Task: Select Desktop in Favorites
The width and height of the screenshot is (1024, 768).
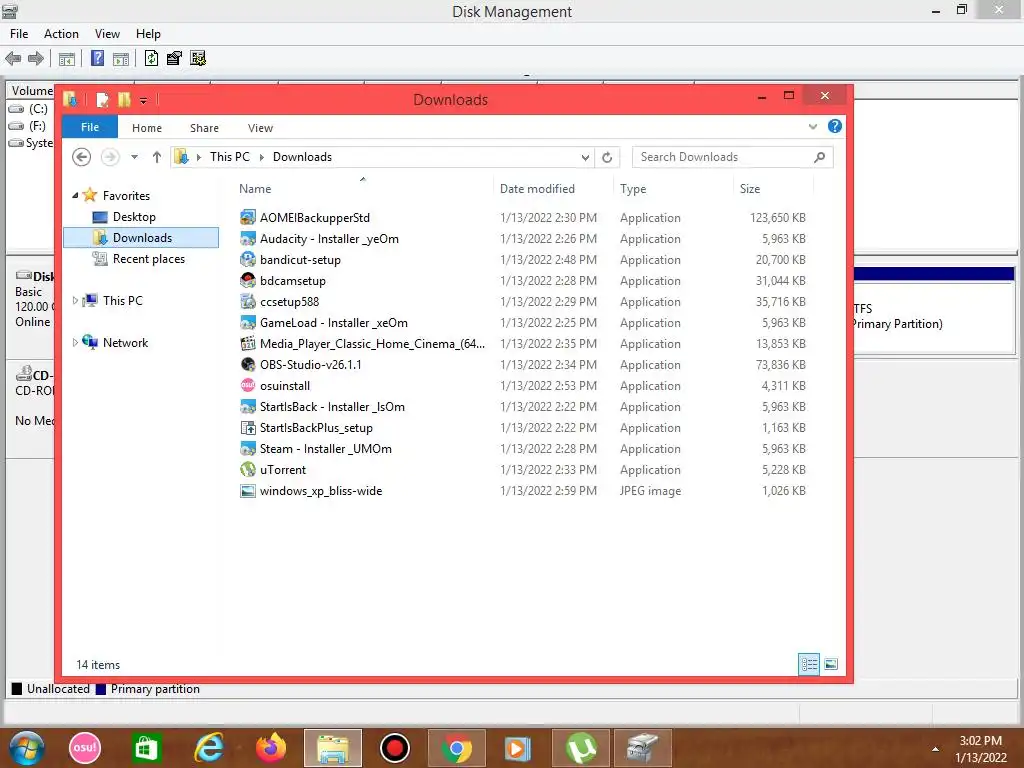Action: 134,217
